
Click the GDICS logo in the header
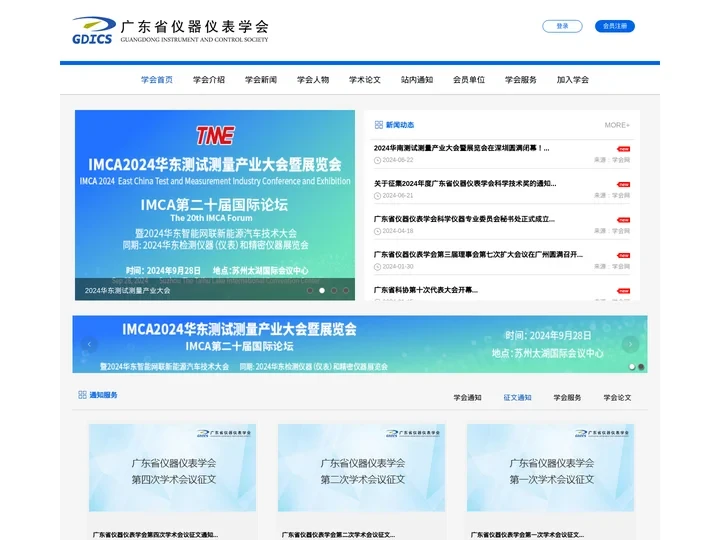(x=170, y=30)
